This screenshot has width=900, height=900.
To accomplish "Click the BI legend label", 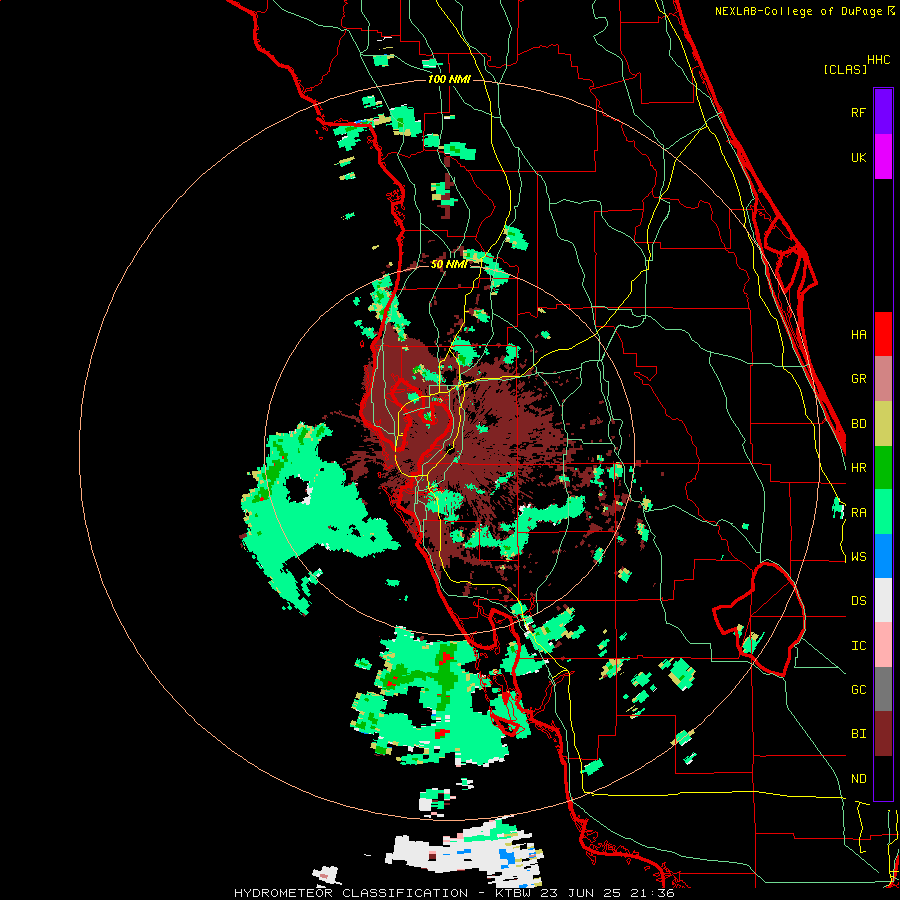I will pyautogui.click(x=858, y=734).
